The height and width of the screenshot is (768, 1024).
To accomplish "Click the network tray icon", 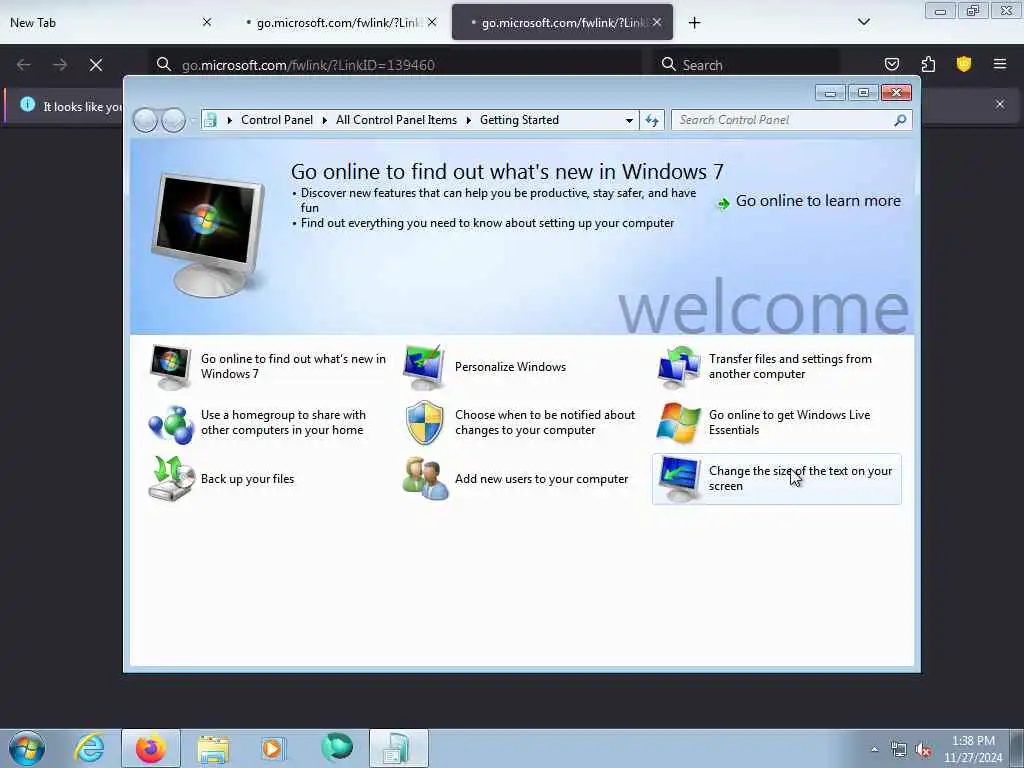I will coord(899,750).
